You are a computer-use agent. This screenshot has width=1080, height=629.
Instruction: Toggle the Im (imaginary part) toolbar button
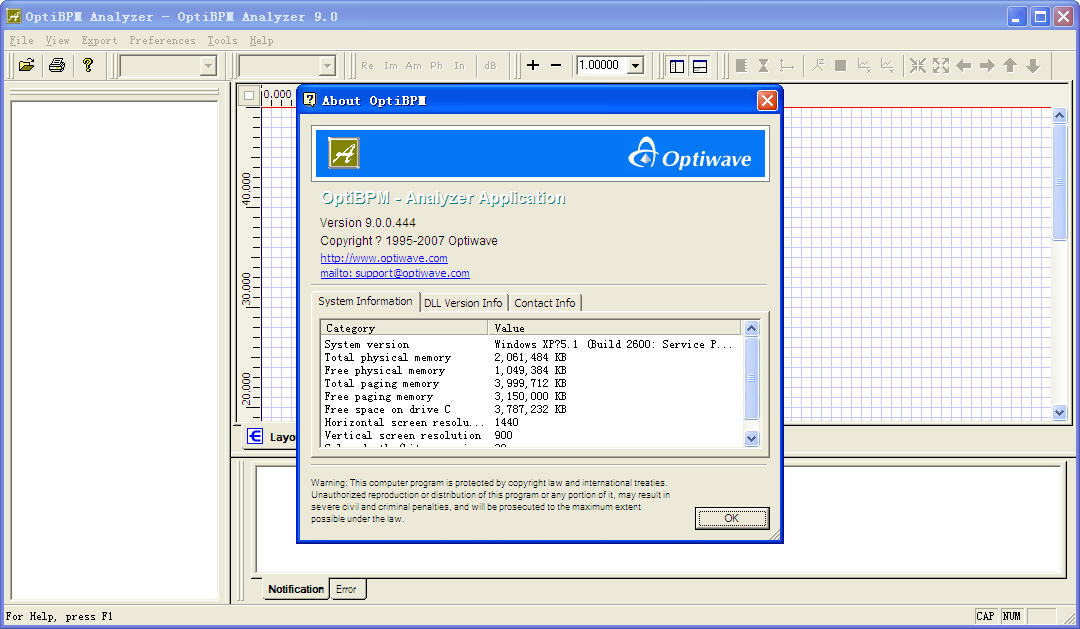point(391,65)
